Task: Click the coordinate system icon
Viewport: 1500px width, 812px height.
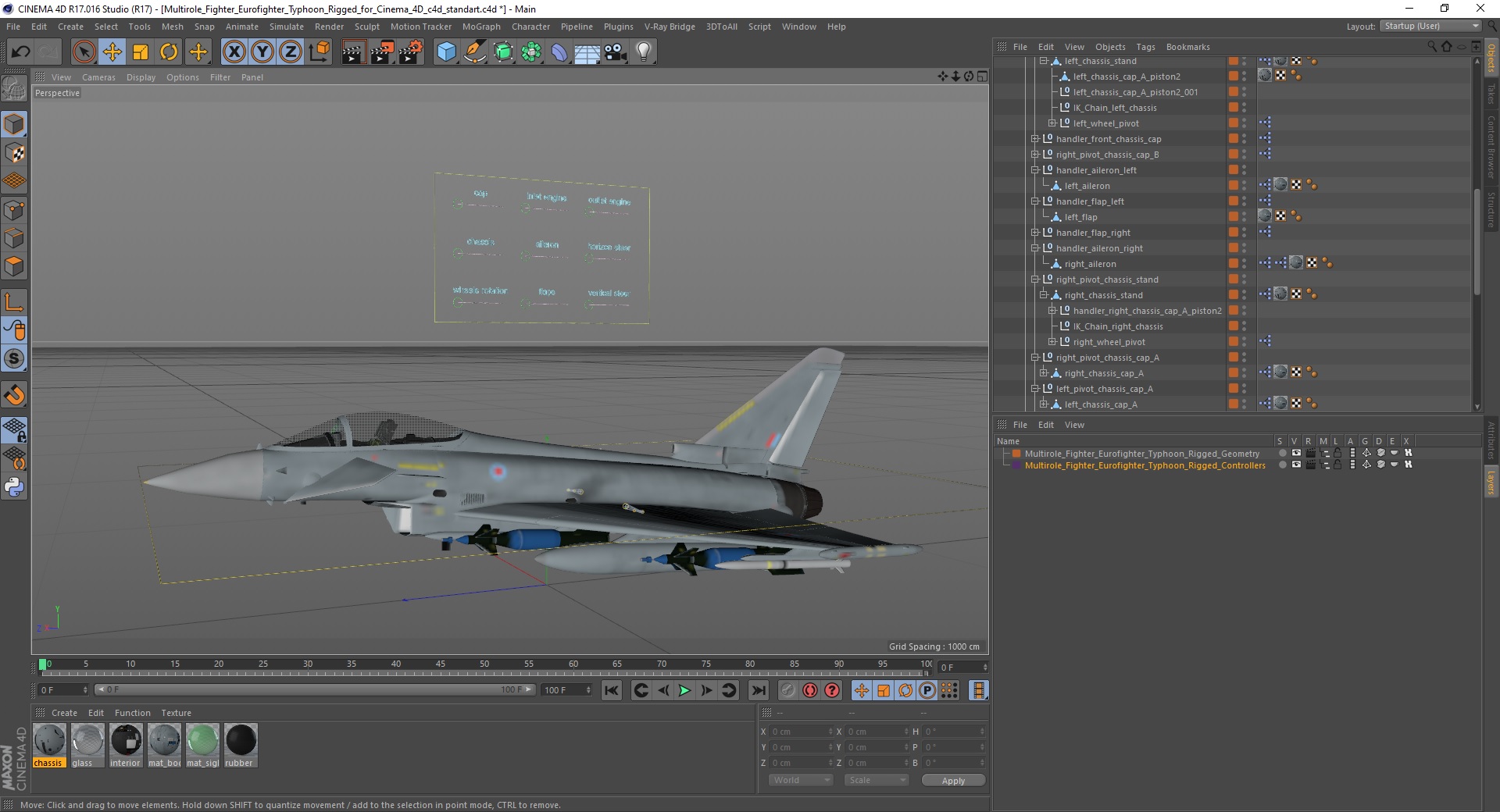Action: (320, 52)
